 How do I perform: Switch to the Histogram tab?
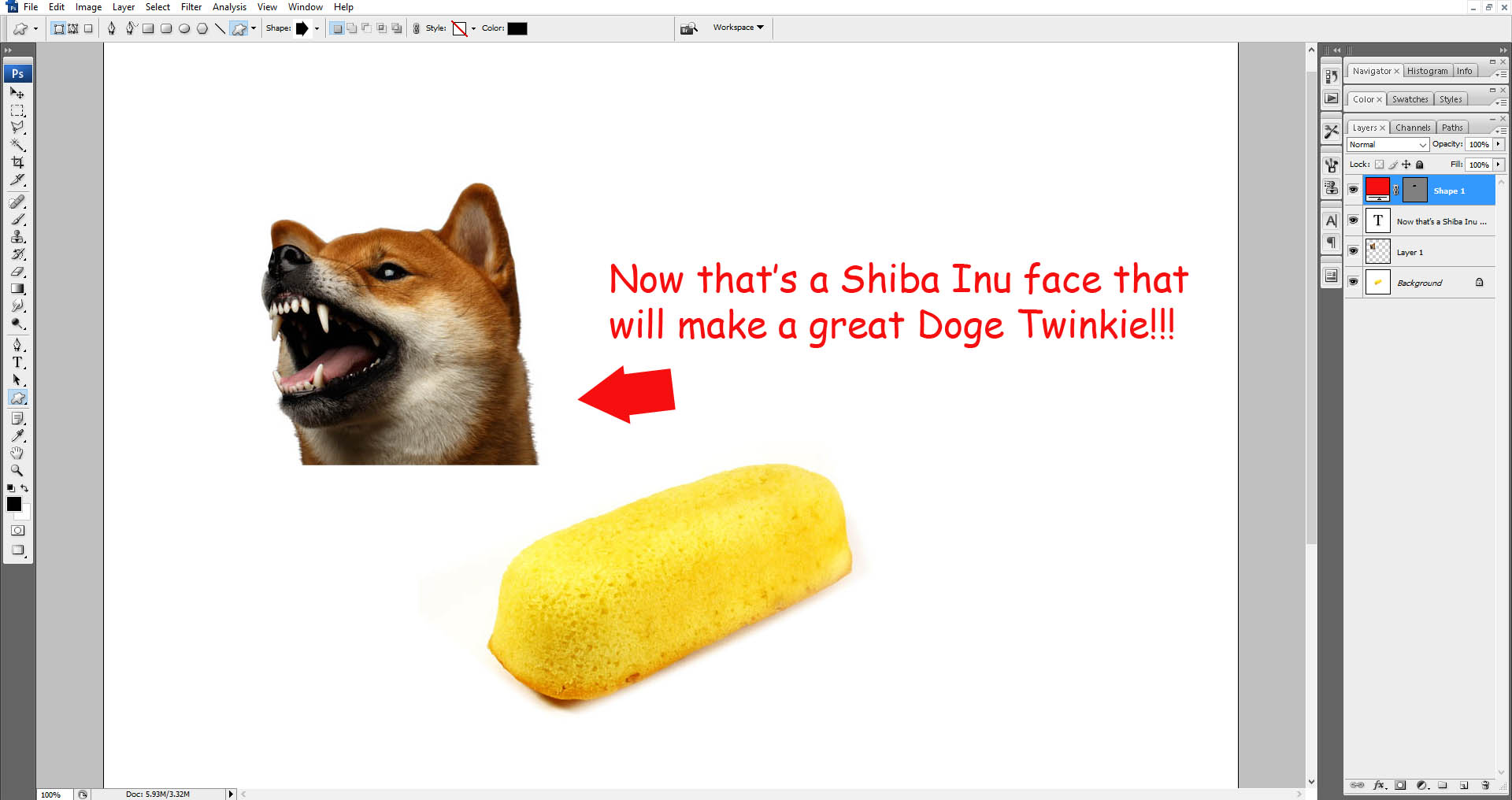pos(1427,71)
